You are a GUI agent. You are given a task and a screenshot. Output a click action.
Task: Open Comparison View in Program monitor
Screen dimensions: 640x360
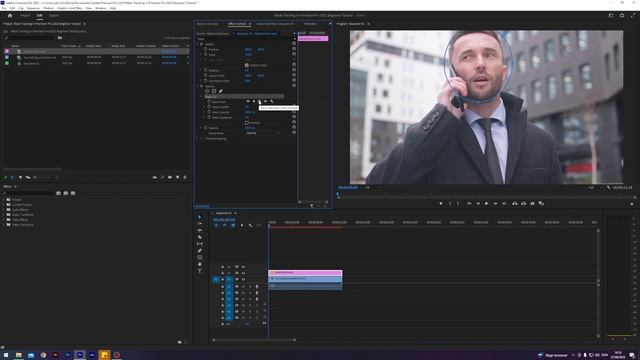click(x=541, y=203)
